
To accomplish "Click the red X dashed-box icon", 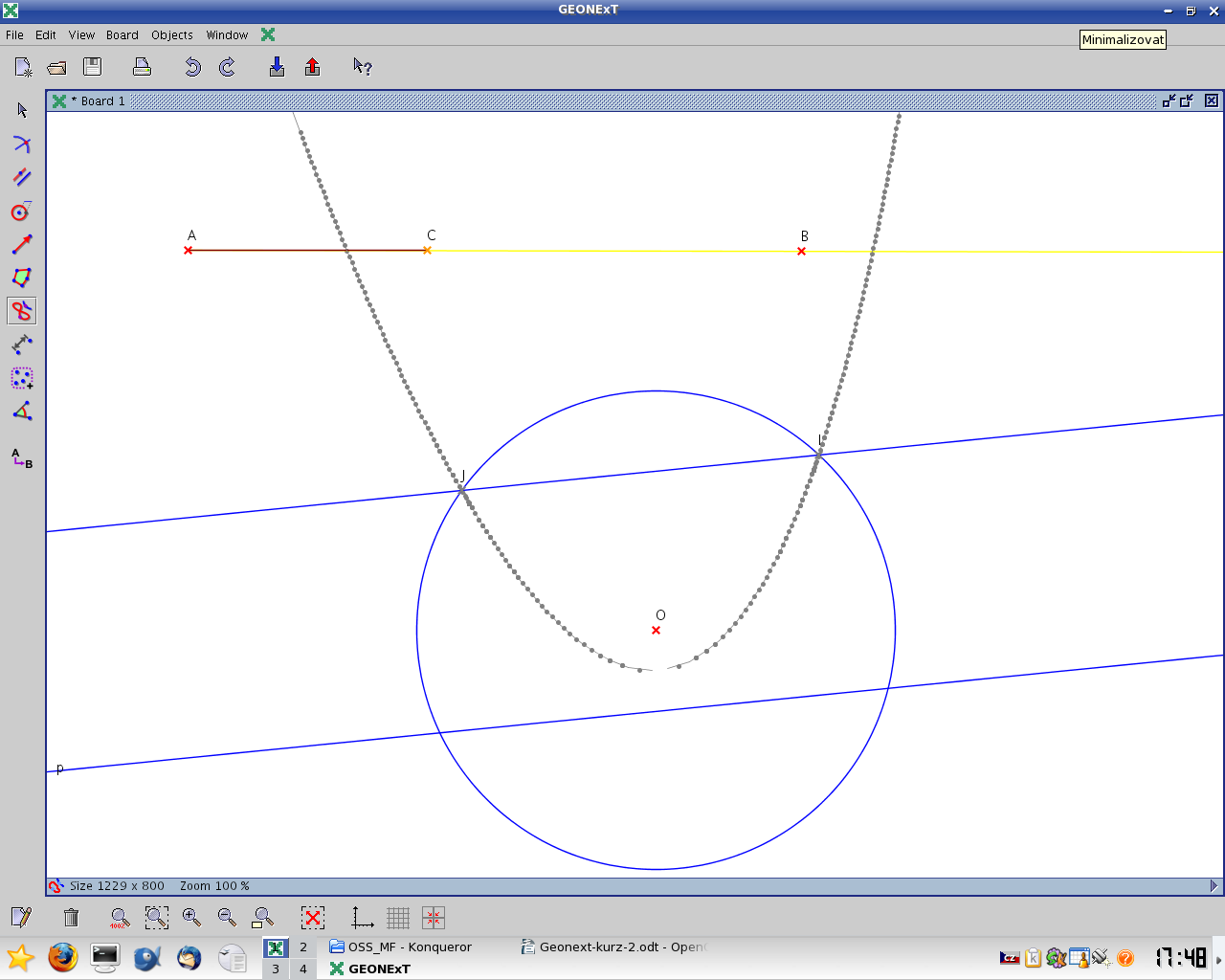I will (x=313, y=918).
